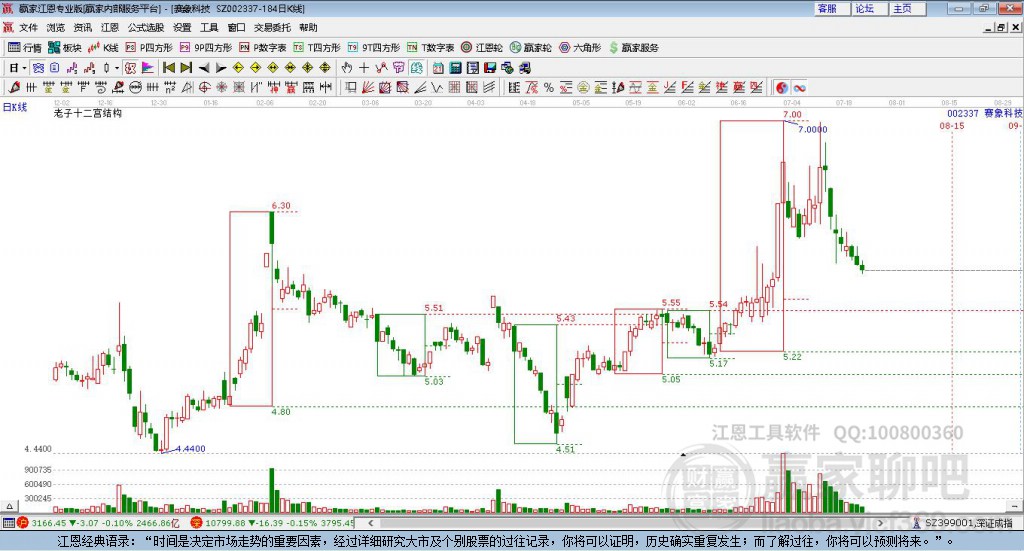Open the calendar date icon
The height and width of the screenshot is (551, 1024).
pos(438,68)
